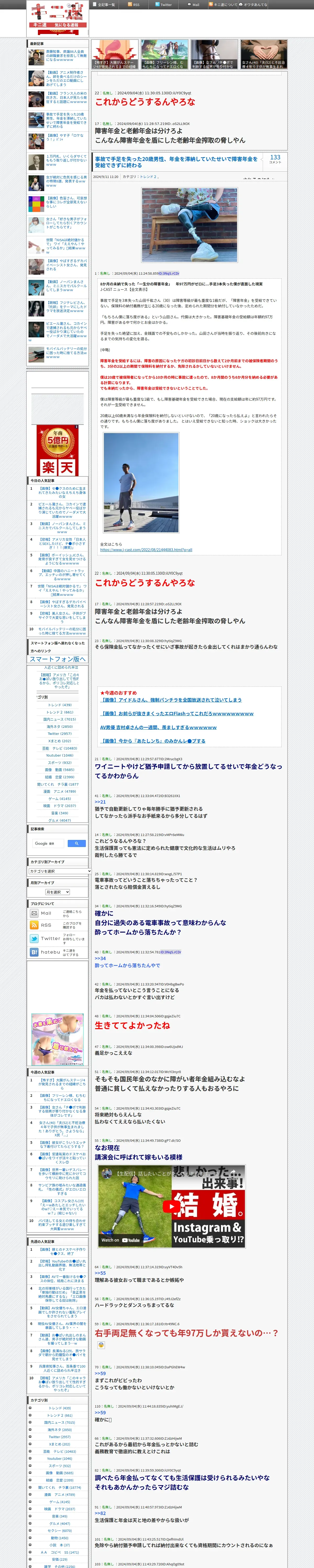The width and height of the screenshot is (314, 1568).
Task: Open the 女さん(40)「夫(52)と不妊治療」 top thumbnail
Action: 263,55
